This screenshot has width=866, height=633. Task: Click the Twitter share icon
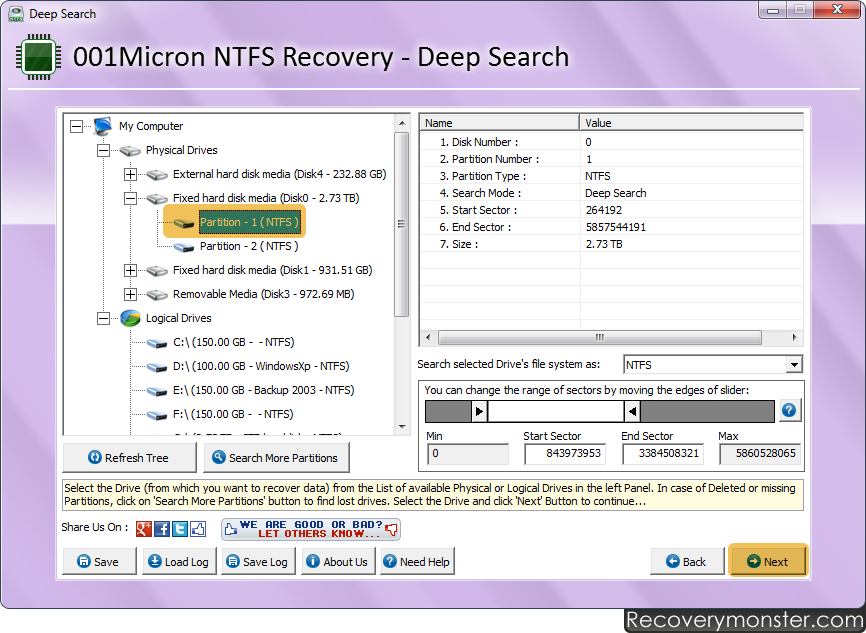pyautogui.click(x=180, y=529)
